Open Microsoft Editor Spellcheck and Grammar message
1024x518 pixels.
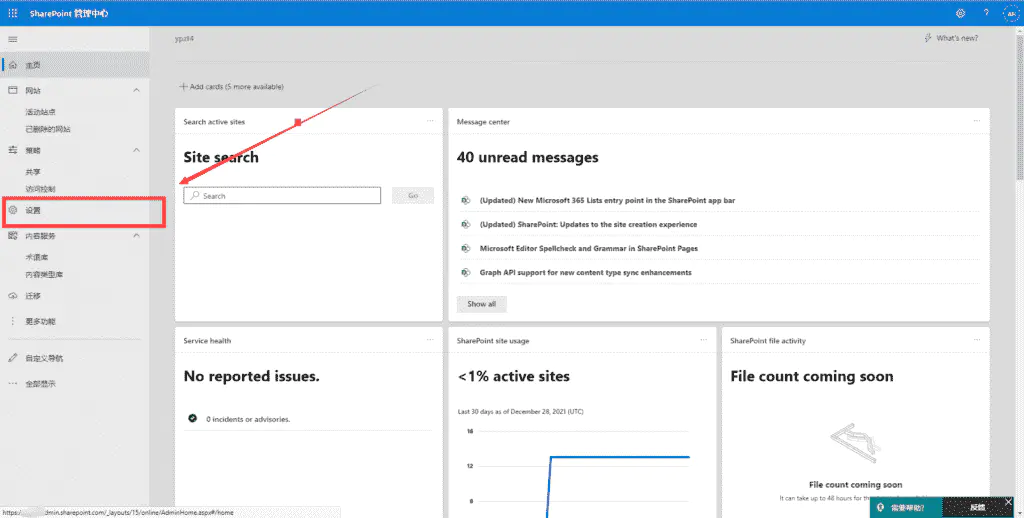pos(588,248)
